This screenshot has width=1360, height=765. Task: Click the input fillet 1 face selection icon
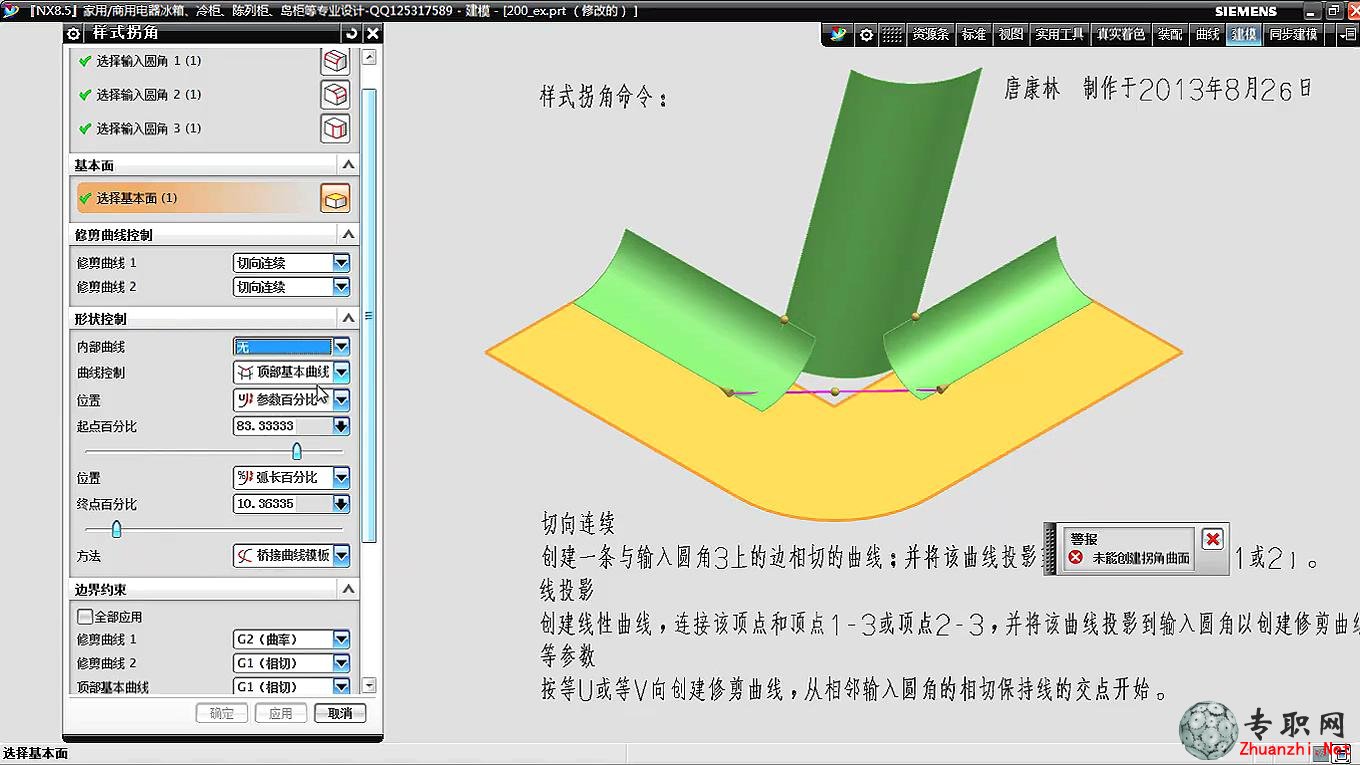coord(335,61)
